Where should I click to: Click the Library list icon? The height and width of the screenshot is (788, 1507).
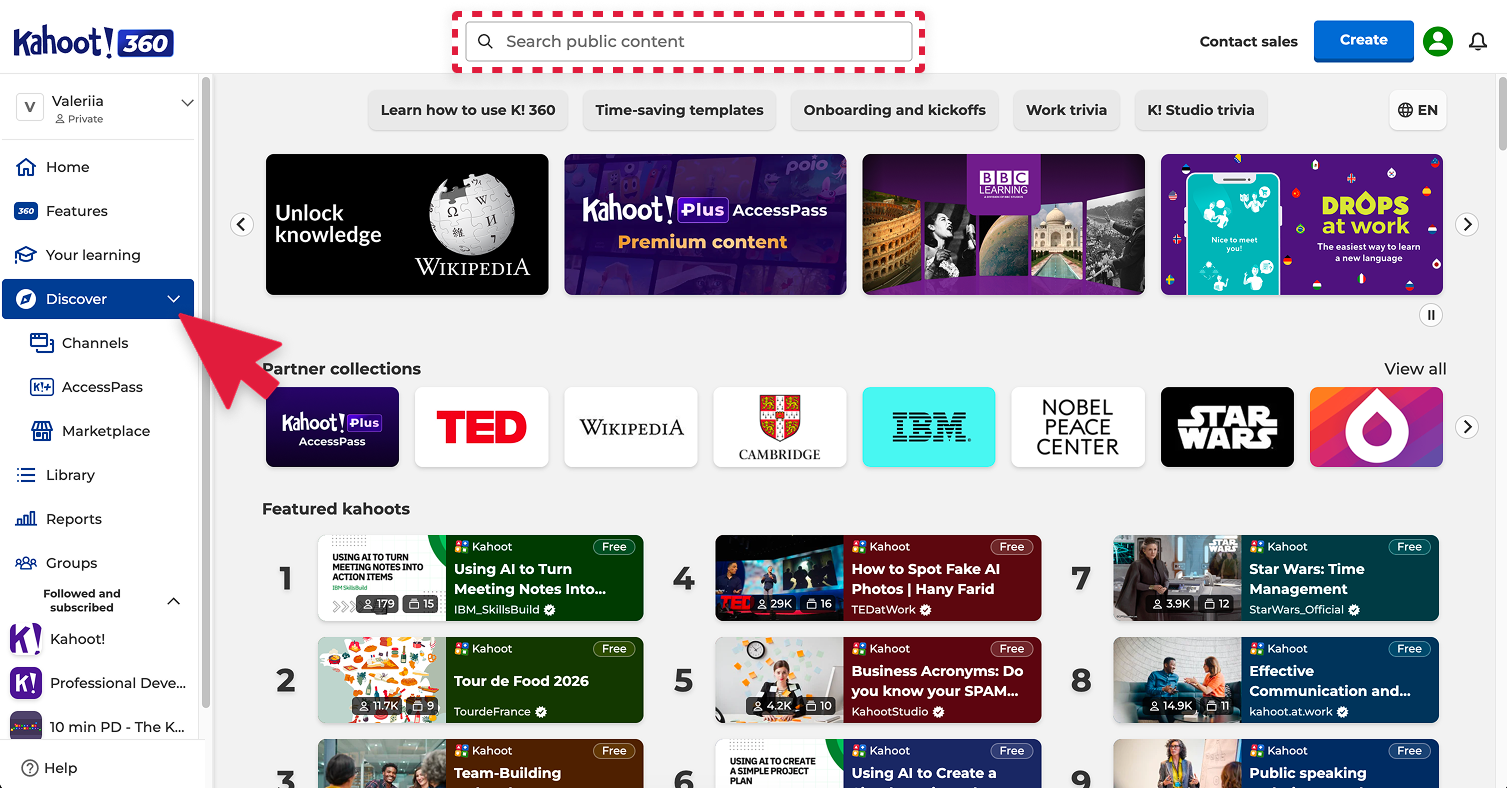(x=26, y=475)
